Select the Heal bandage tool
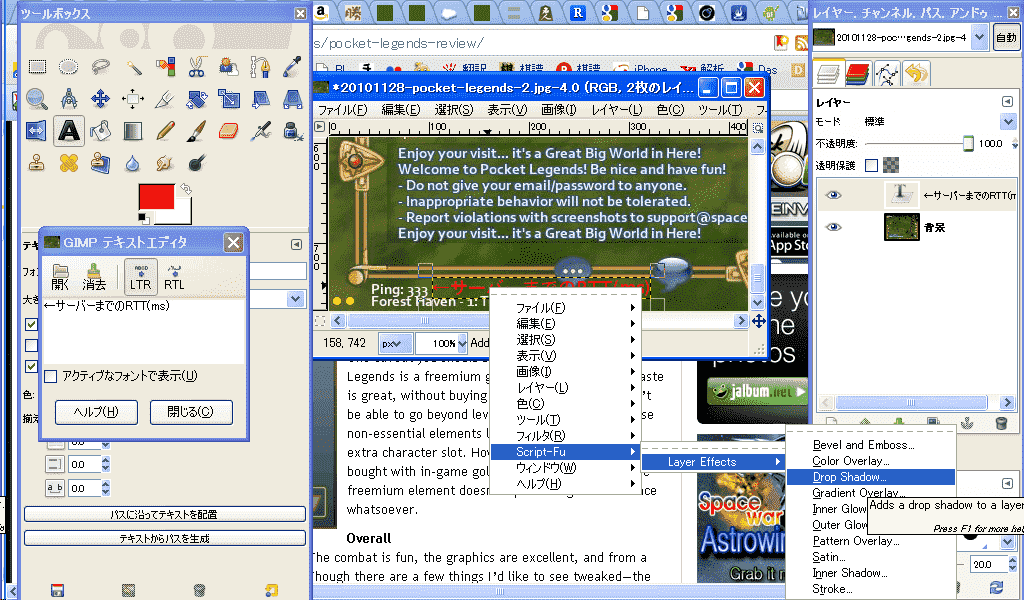Viewport: 1024px width, 600px height. (69, 162)
